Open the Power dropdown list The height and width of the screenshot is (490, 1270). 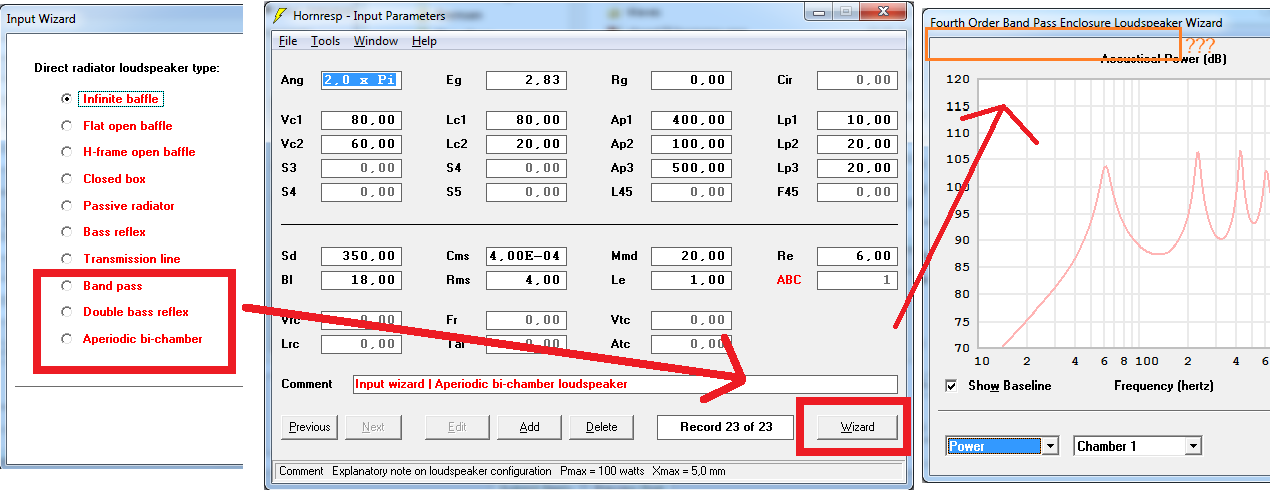[x=1049, y=446]
